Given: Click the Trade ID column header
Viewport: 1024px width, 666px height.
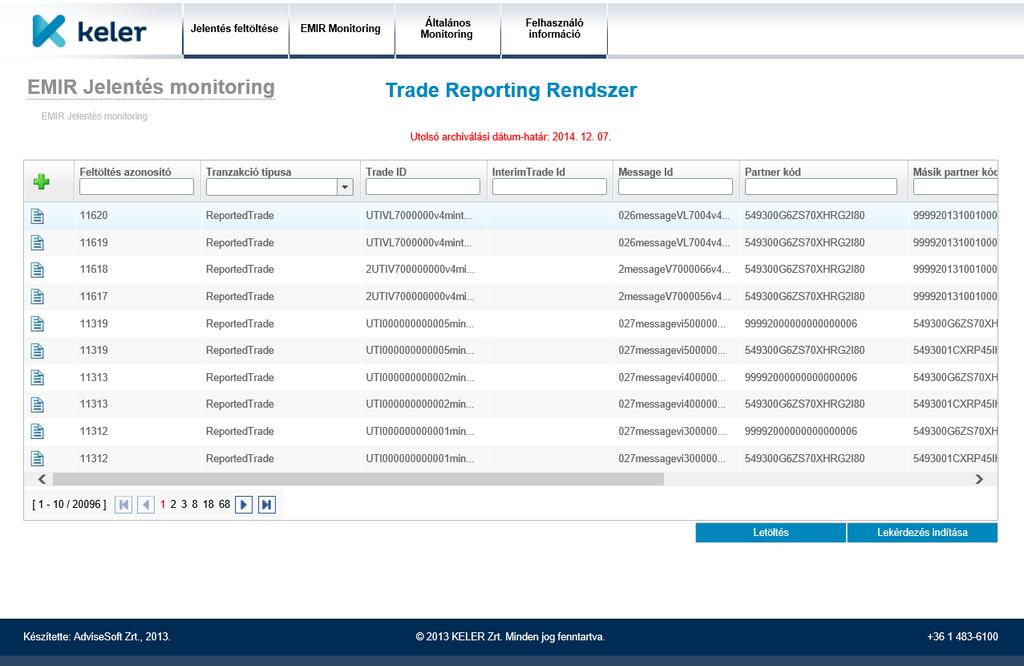Looking at the screenshot, I should pyautogui.click(x=386, y=172).
